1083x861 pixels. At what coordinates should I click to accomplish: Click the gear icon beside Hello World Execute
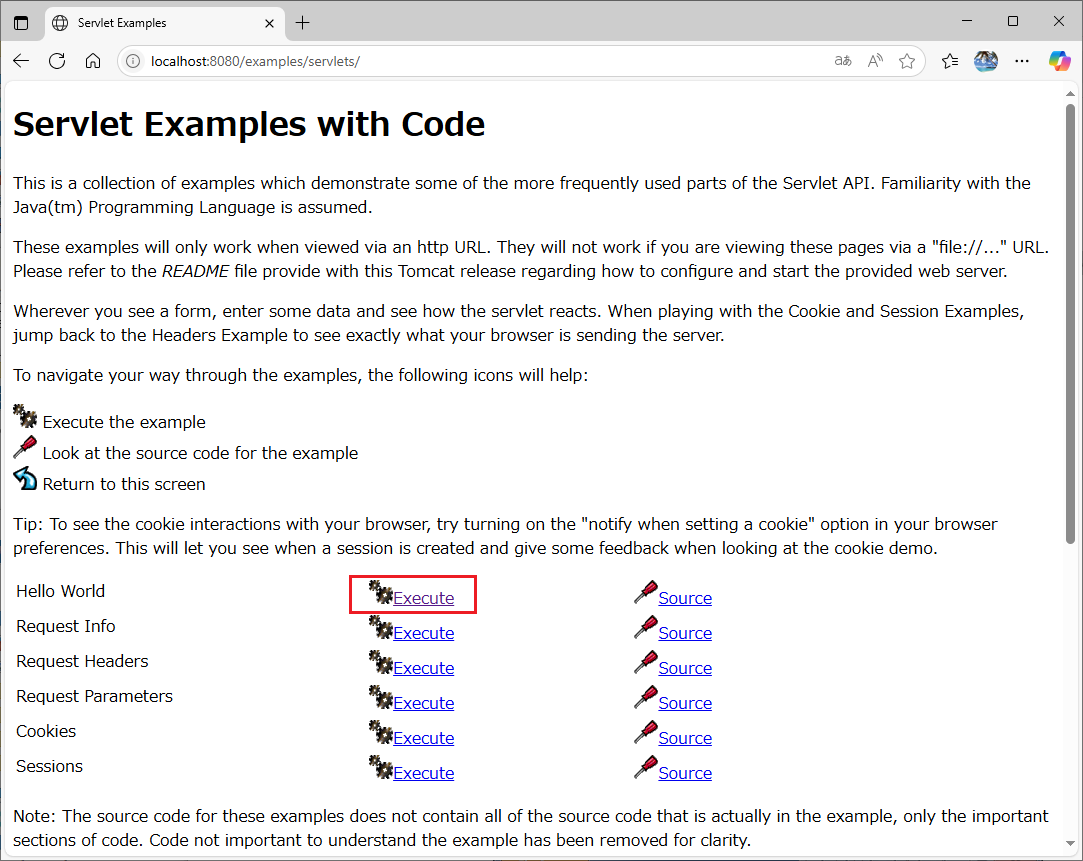coord(380,593)
